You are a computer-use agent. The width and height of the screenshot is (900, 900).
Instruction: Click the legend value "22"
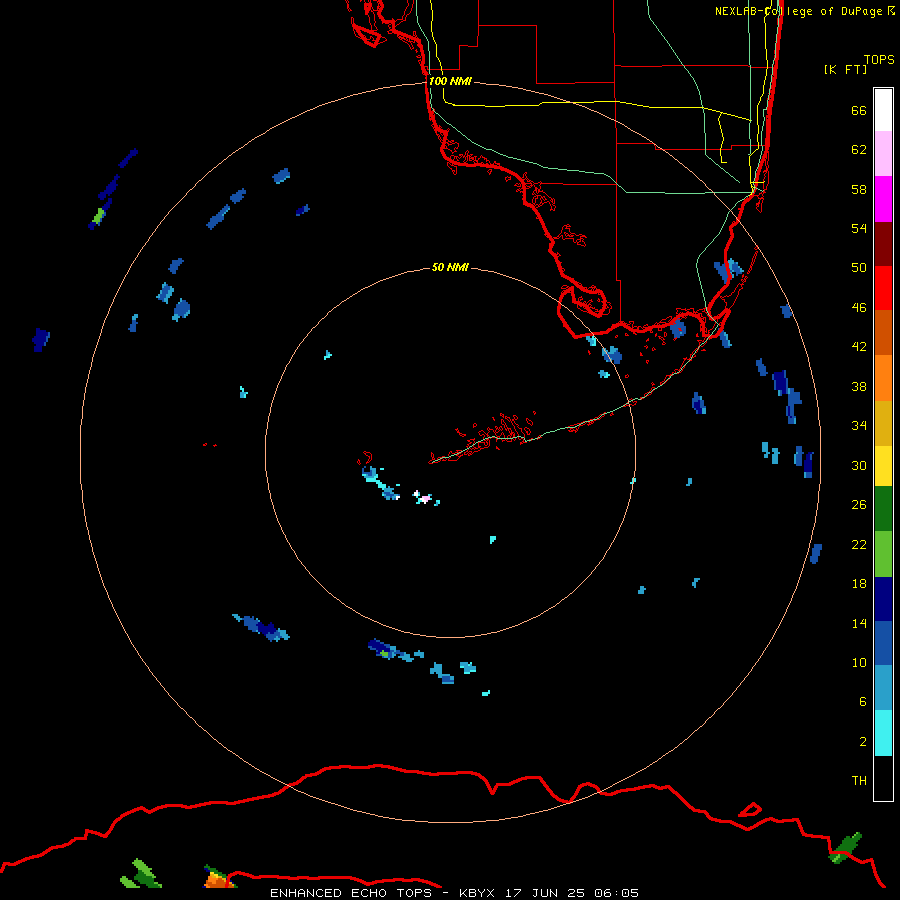click(859, 545)
